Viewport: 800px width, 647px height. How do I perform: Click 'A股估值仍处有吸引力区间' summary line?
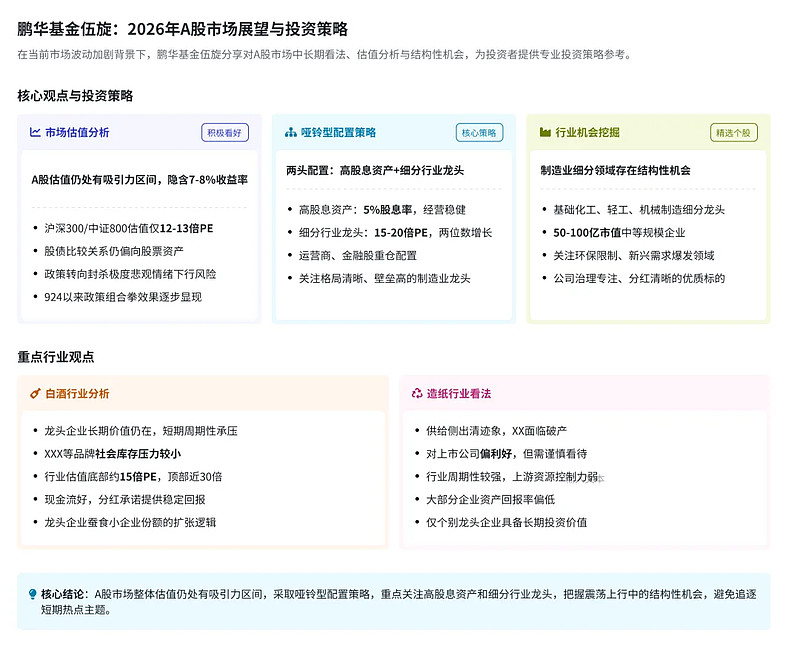tap(140, 180)
